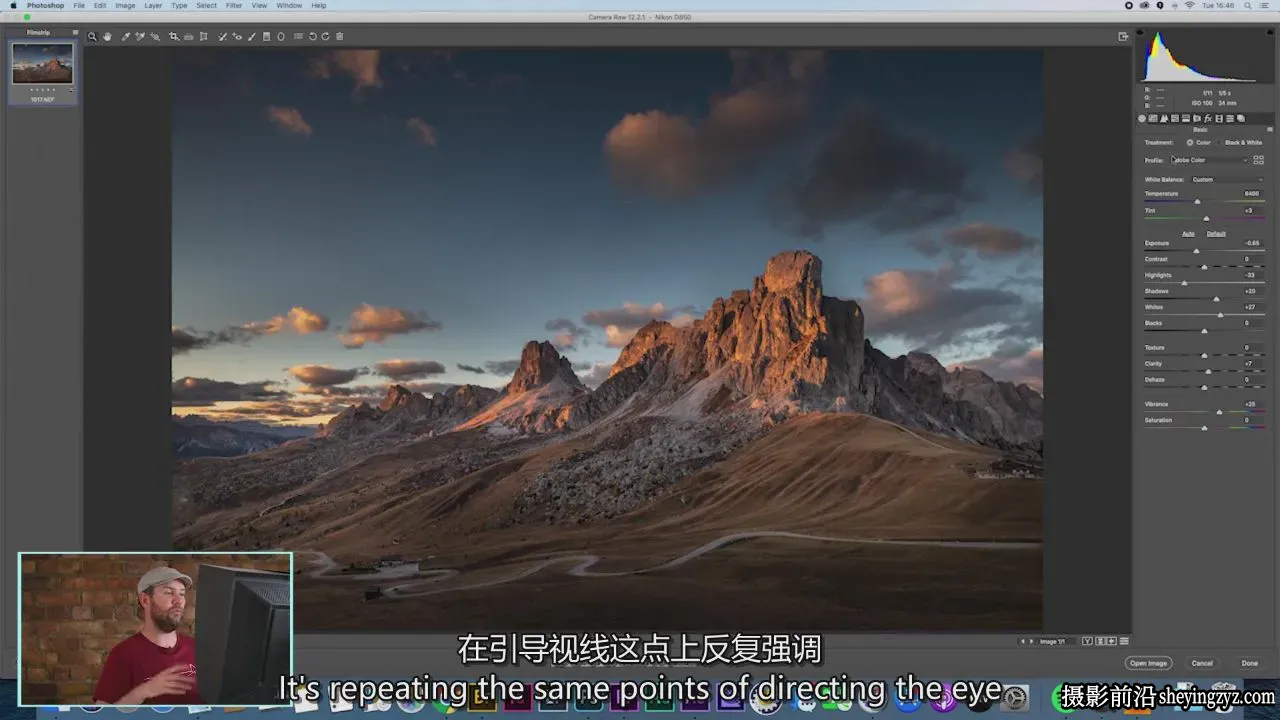
Task: Select the Zoom tool in Camera Raw toolbar
Action: 92,36
